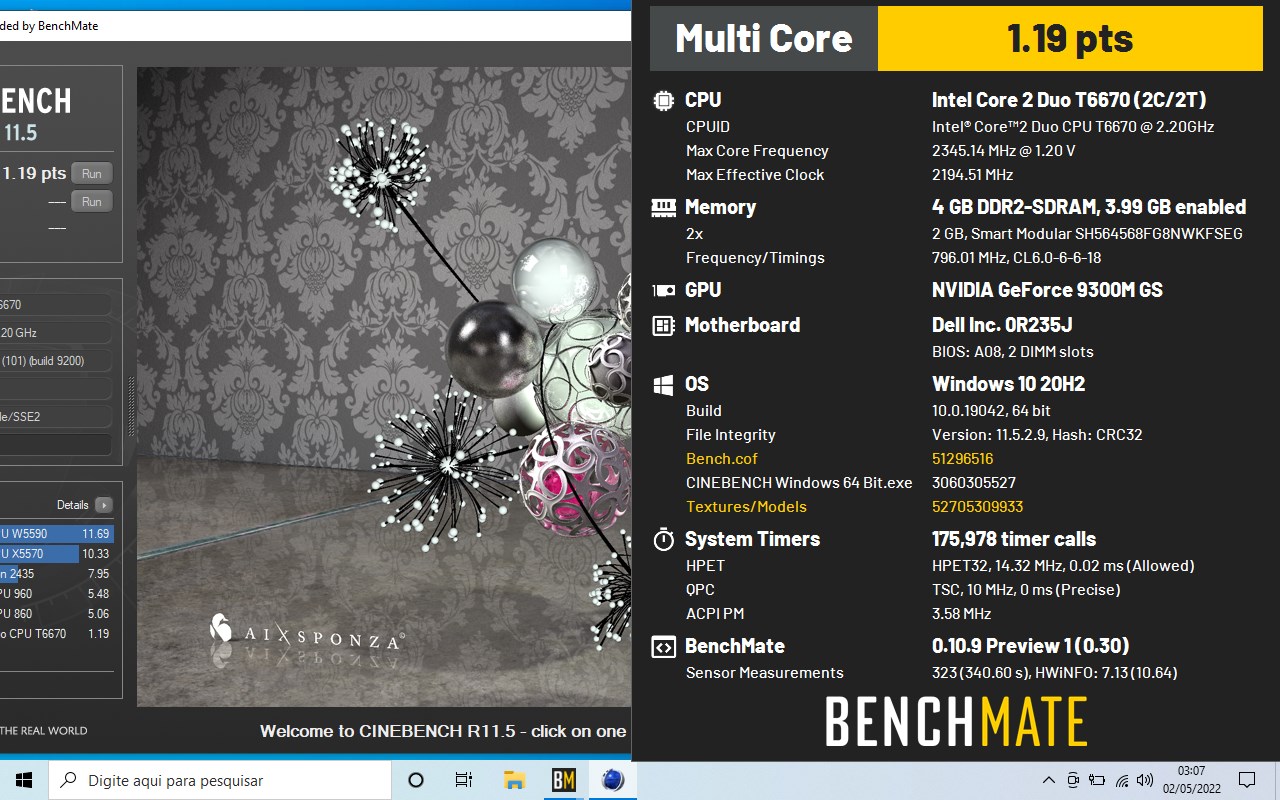1280x800 pixels.
Task: Click the battery tray icon
Action: click(x=1097, y=780)
